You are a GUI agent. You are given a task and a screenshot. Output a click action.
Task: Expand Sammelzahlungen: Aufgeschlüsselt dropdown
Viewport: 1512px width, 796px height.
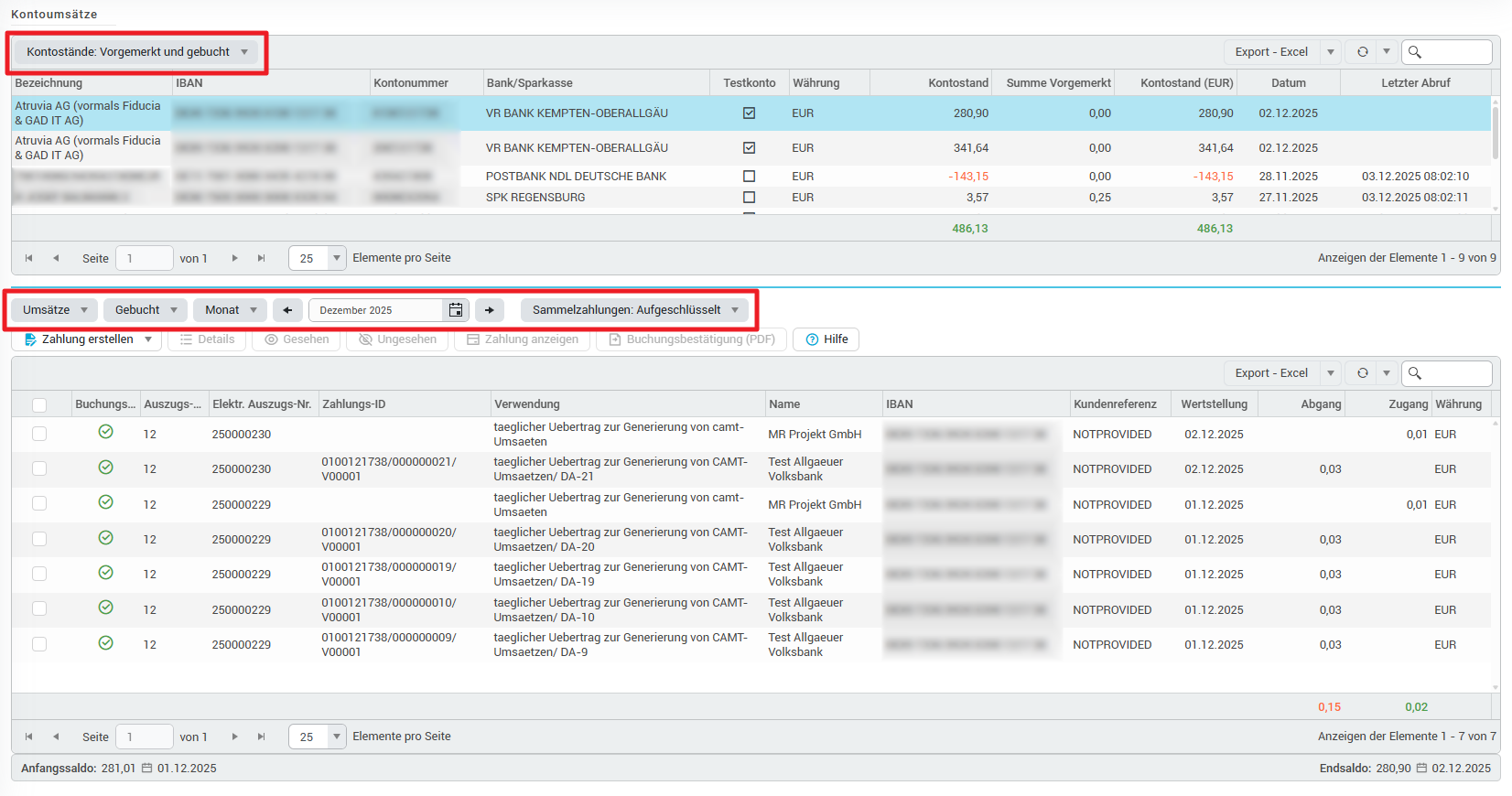tap(635, 310)
